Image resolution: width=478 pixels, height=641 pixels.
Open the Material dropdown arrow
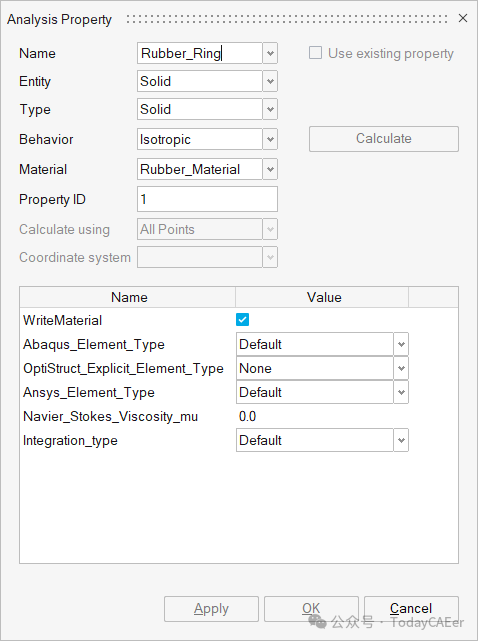(x=270, y=169)
